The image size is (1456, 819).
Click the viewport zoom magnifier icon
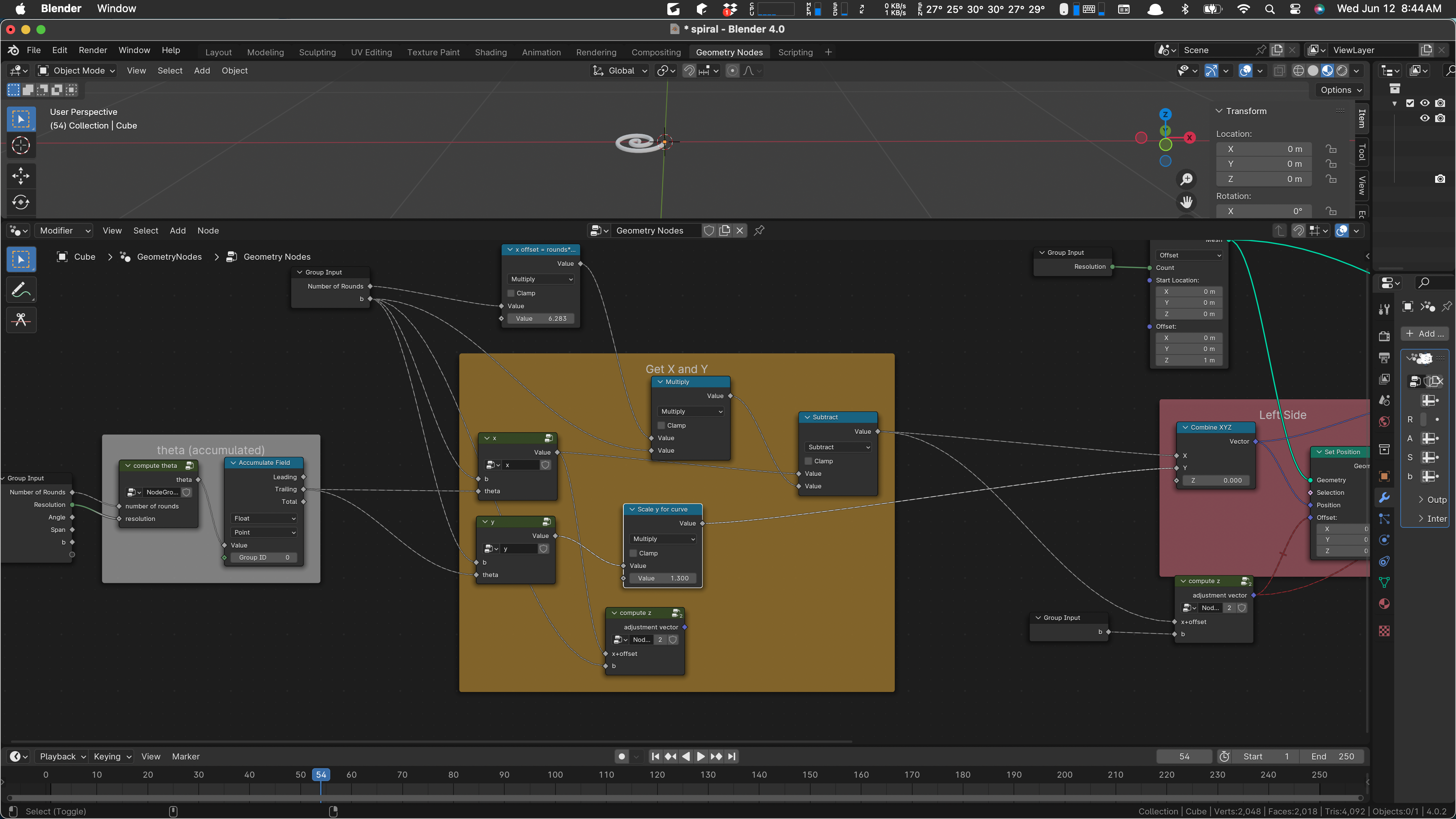1186,179
